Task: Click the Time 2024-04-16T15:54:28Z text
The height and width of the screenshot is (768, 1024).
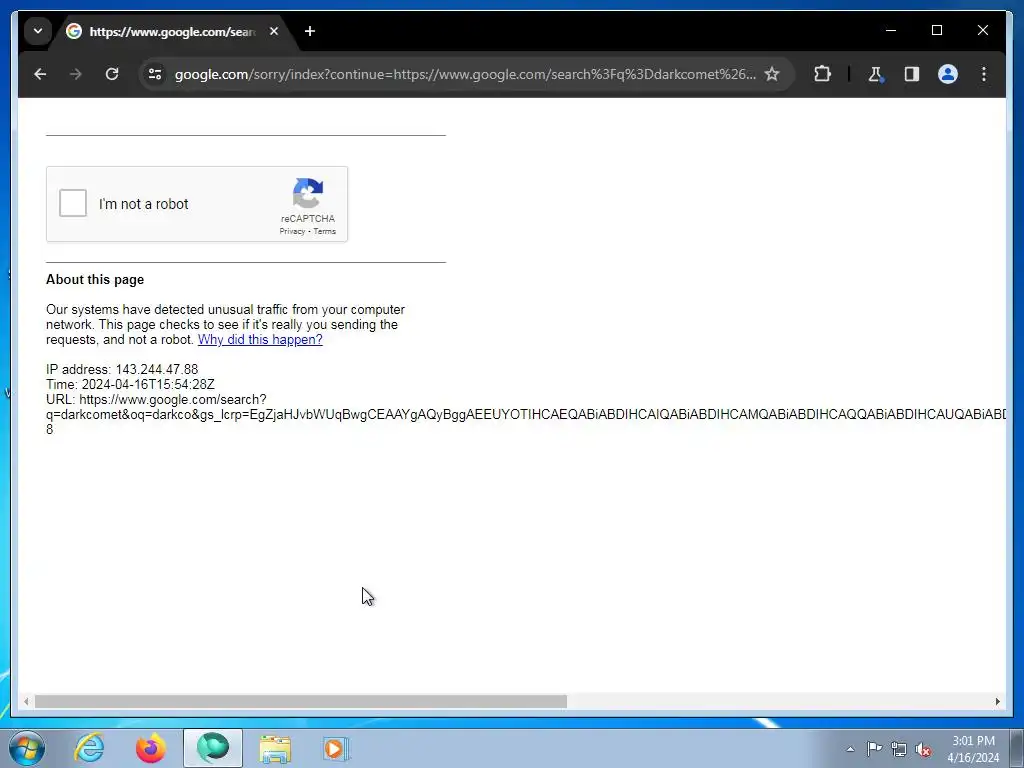Action: pos(130,385)
